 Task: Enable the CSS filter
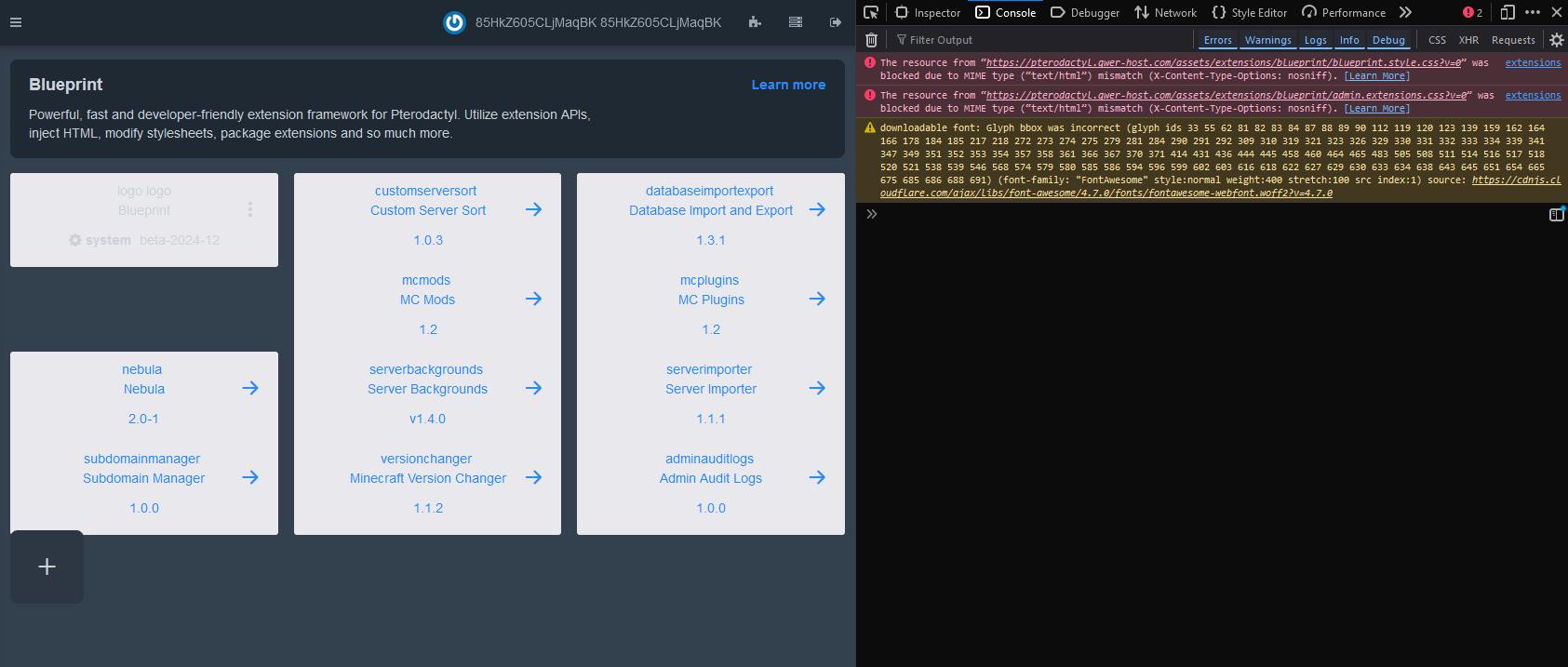coord(1437,40)
